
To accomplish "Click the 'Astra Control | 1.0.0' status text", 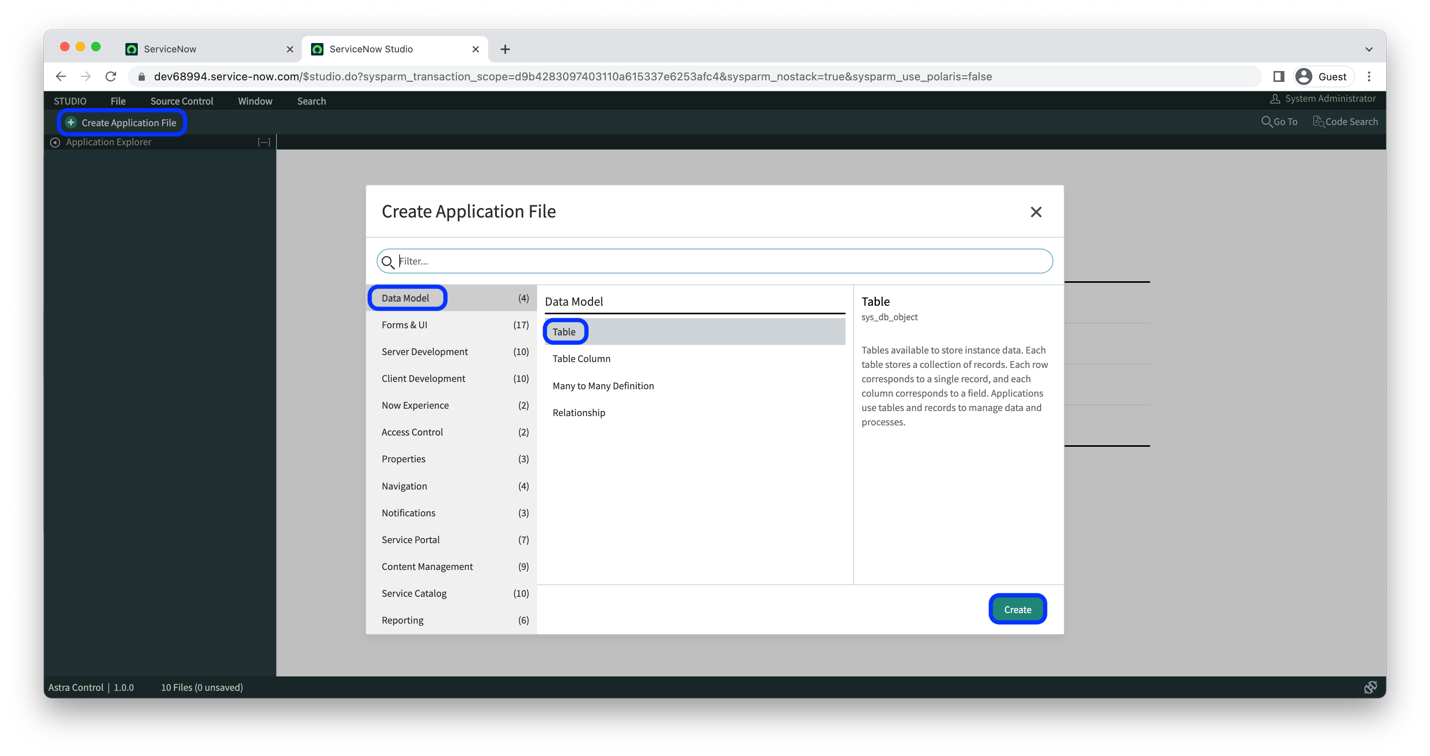I will point(91,688).
